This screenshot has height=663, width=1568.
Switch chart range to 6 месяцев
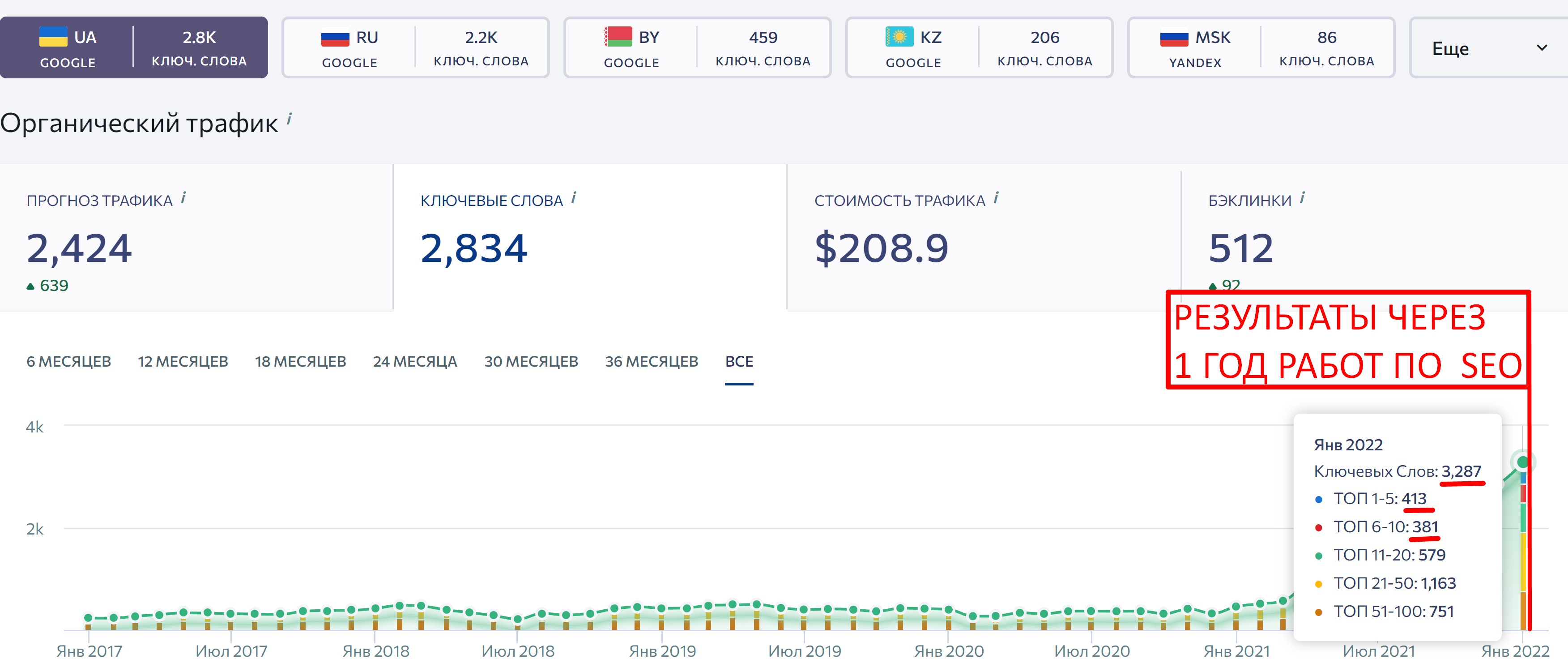[x=69, y=362]
